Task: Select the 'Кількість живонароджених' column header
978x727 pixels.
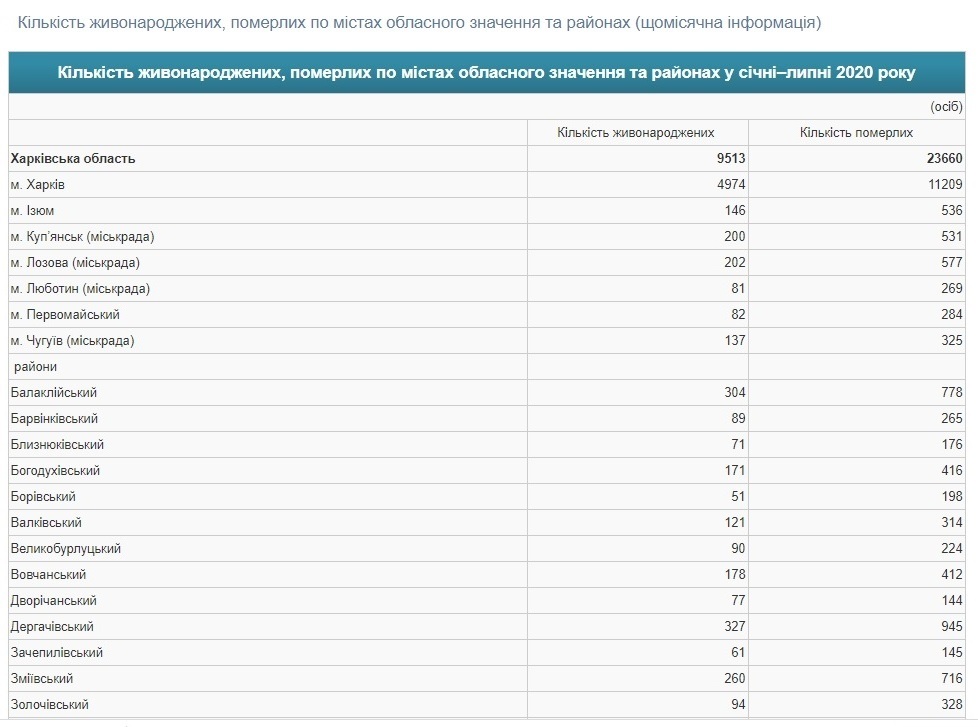Action: [x=636, y=132]
